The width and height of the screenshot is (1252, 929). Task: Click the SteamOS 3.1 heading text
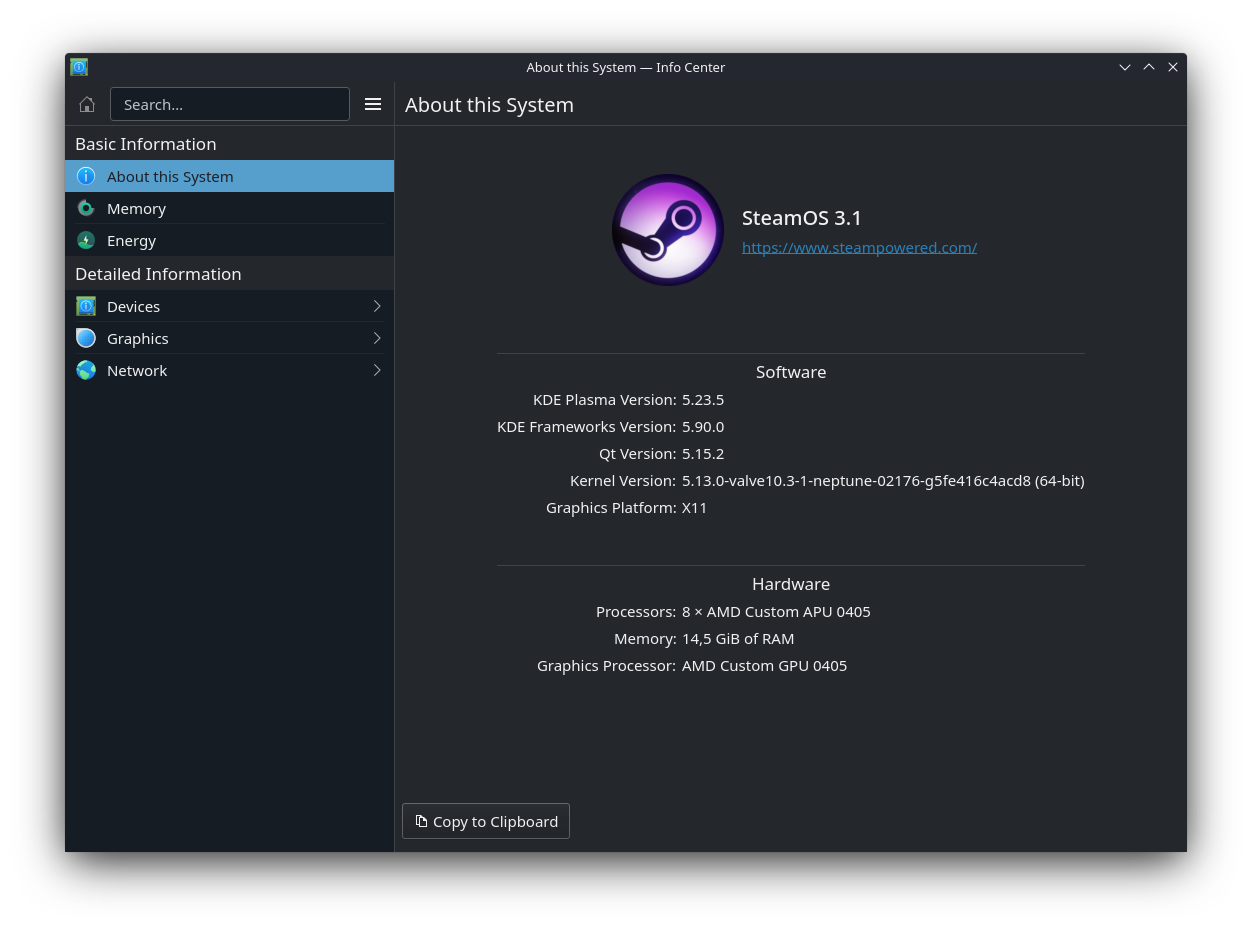pyautogui.click(x=802, y=218)
